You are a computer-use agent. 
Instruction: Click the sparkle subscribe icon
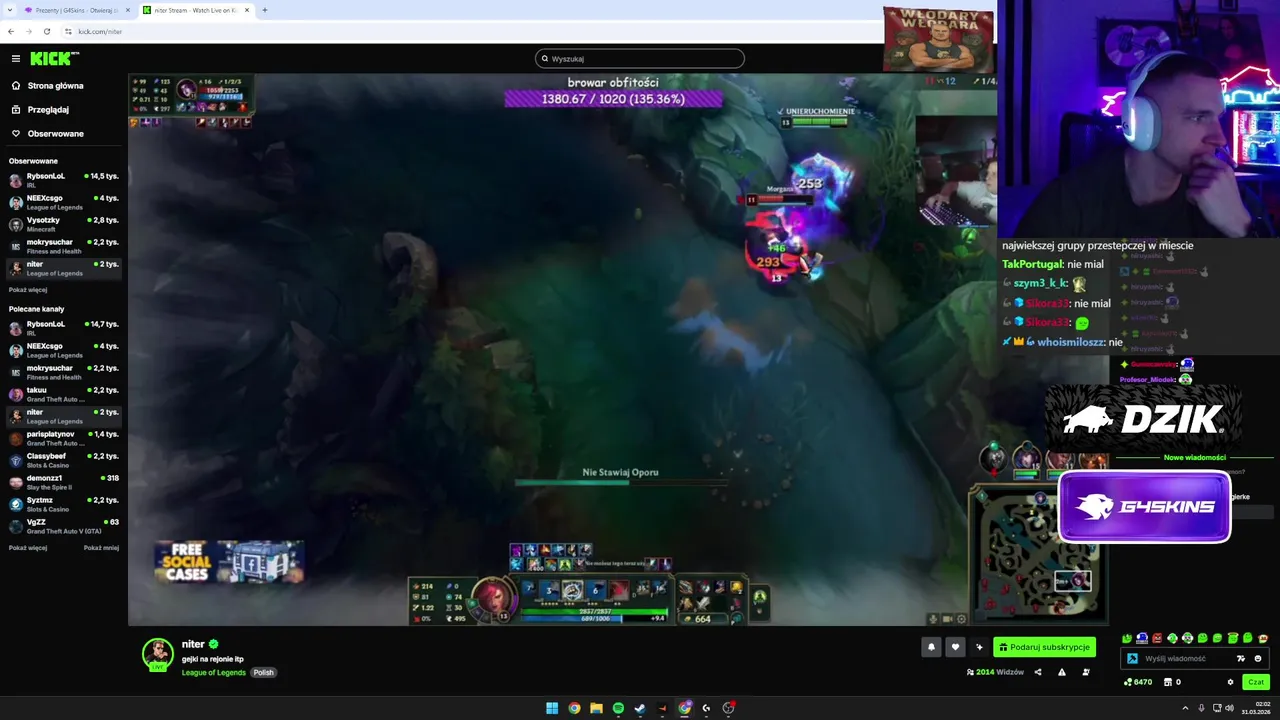point(979,647)
